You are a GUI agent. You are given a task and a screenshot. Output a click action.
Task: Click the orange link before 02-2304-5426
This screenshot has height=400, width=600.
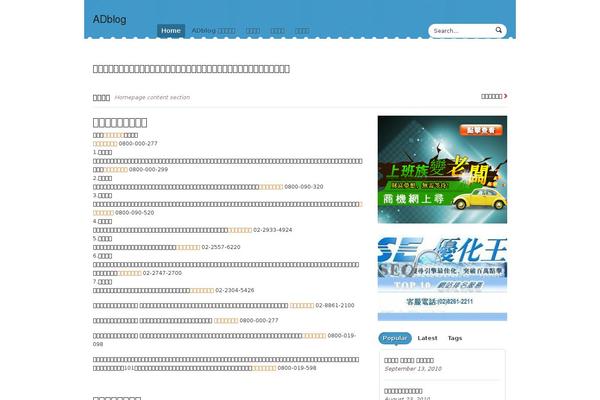pyautogui.click(x=202, y=290)
